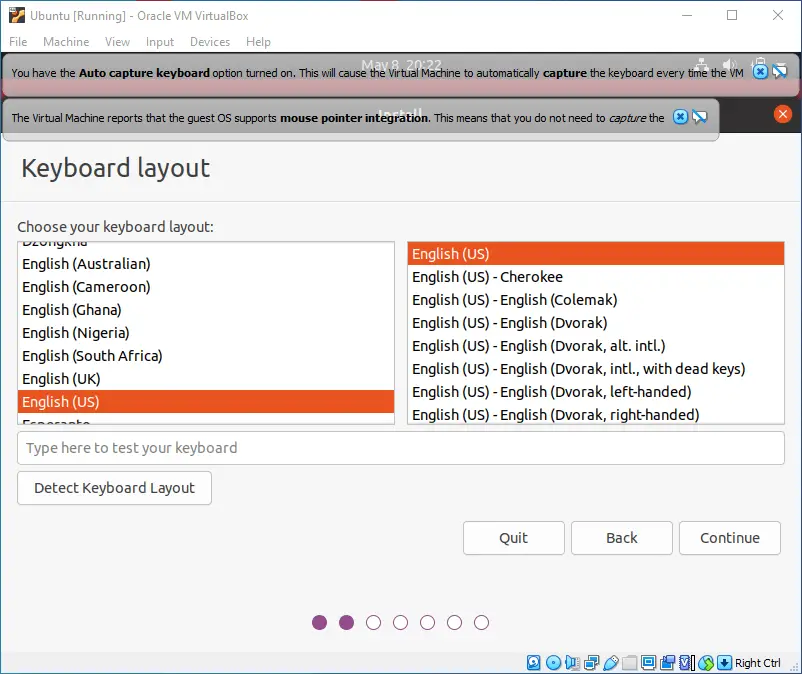The height and width of the screenshot is (674, 802).
Task: Suppress future mouse pointer integration messages
Action: tap(700, 117)
